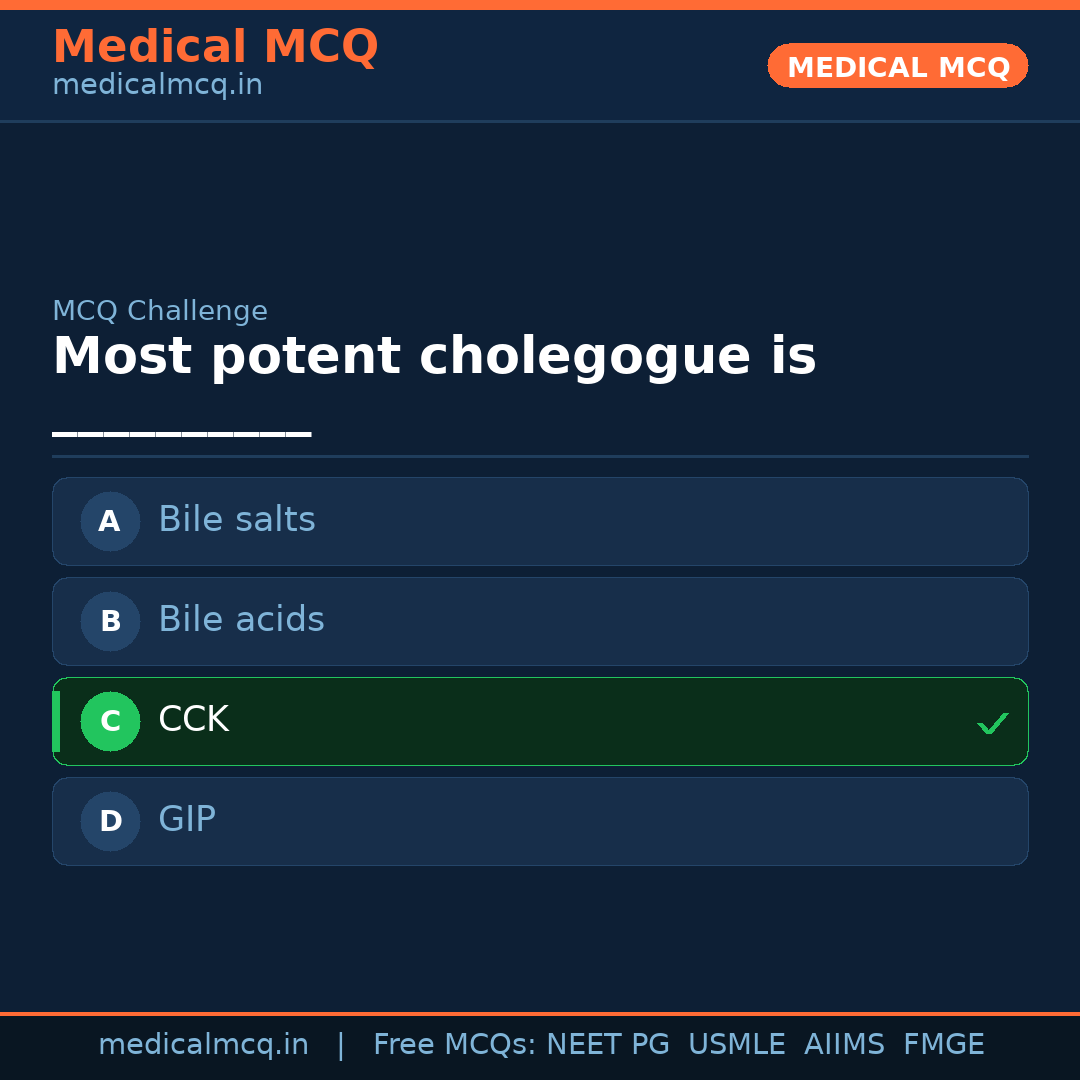Select the Bile salts answer
The height and width of the screenshot is (1080, 1080).
click(237, 520)
